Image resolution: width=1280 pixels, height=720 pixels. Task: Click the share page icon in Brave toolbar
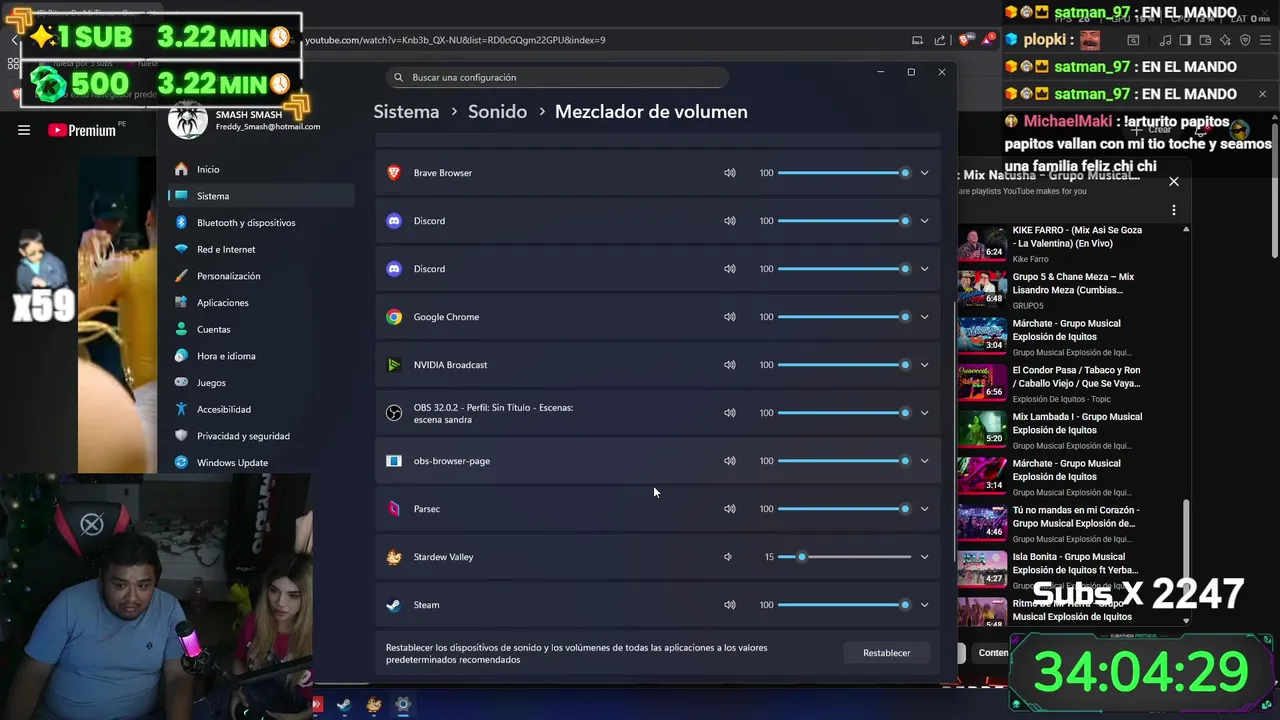pyautogui.click(x=940, y=40)
